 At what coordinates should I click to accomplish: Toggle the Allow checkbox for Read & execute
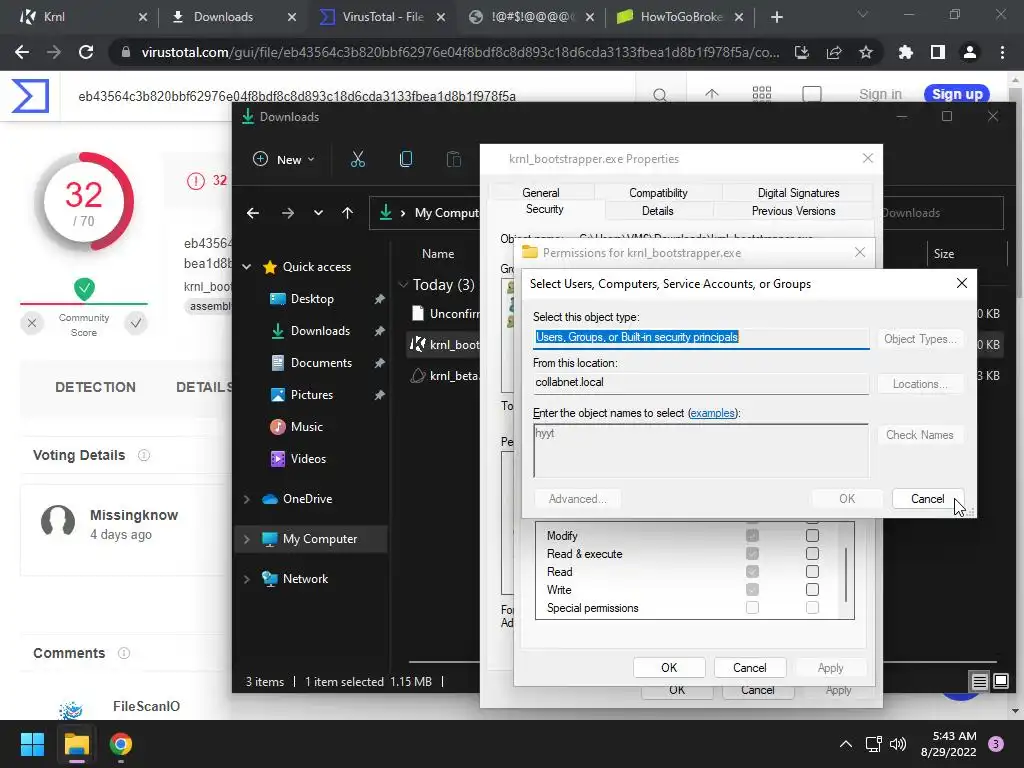752,554
